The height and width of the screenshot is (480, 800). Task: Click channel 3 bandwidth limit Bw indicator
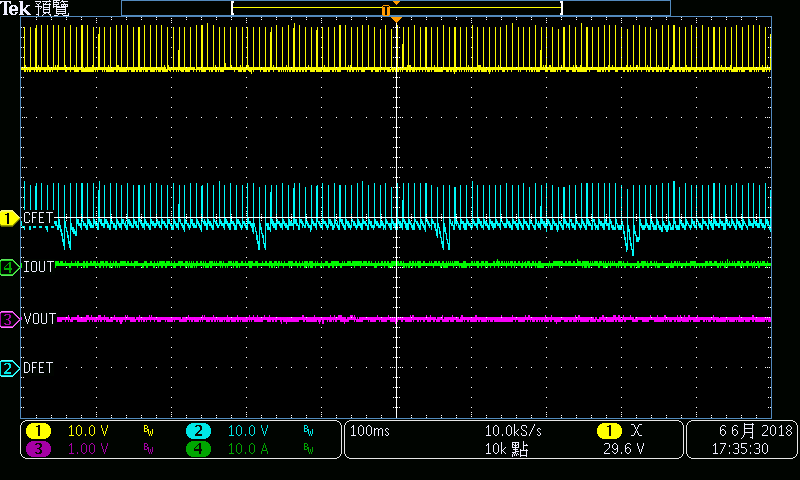148,449
